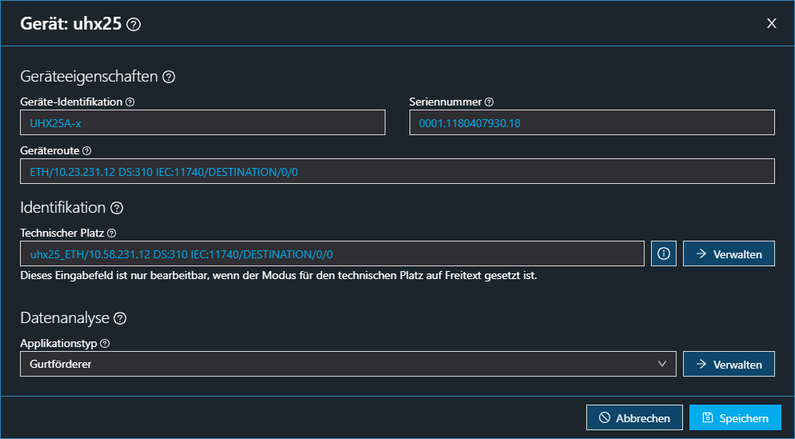Show help for the Seriennummer field
The width and height of the screenshot is (795, 439).
click(x=489, y=102)
